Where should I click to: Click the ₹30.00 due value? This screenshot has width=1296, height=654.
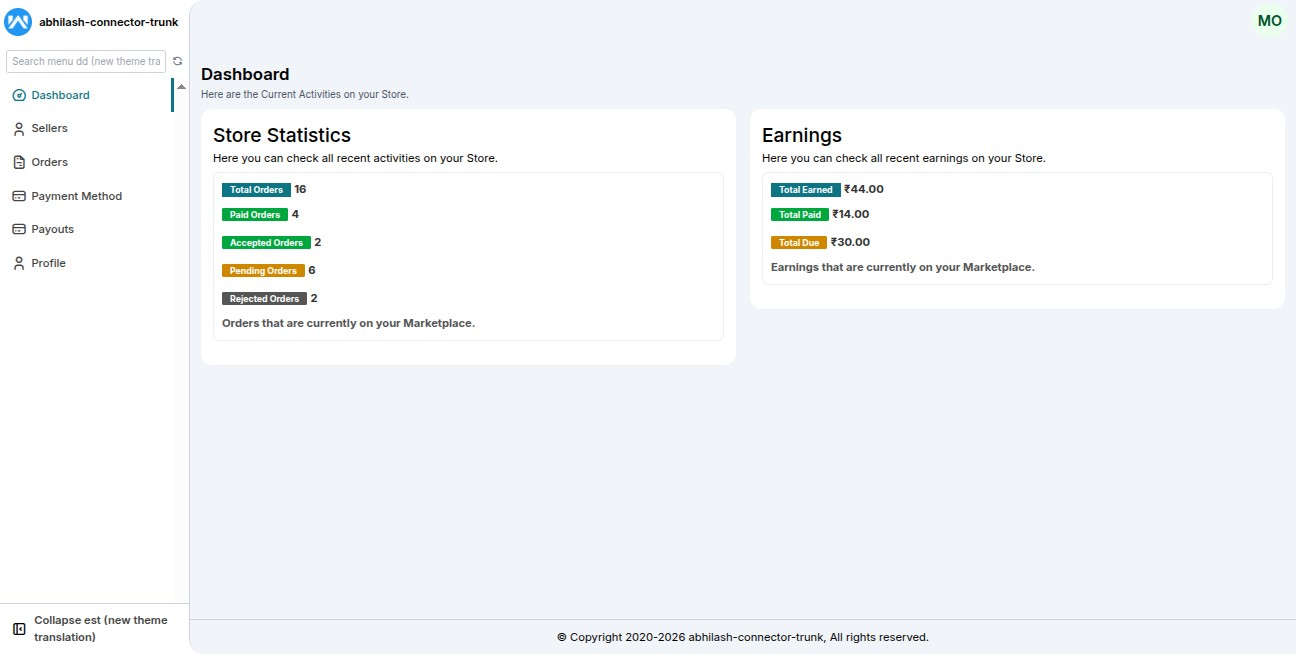pyautogui.click(x=851, y=242)
